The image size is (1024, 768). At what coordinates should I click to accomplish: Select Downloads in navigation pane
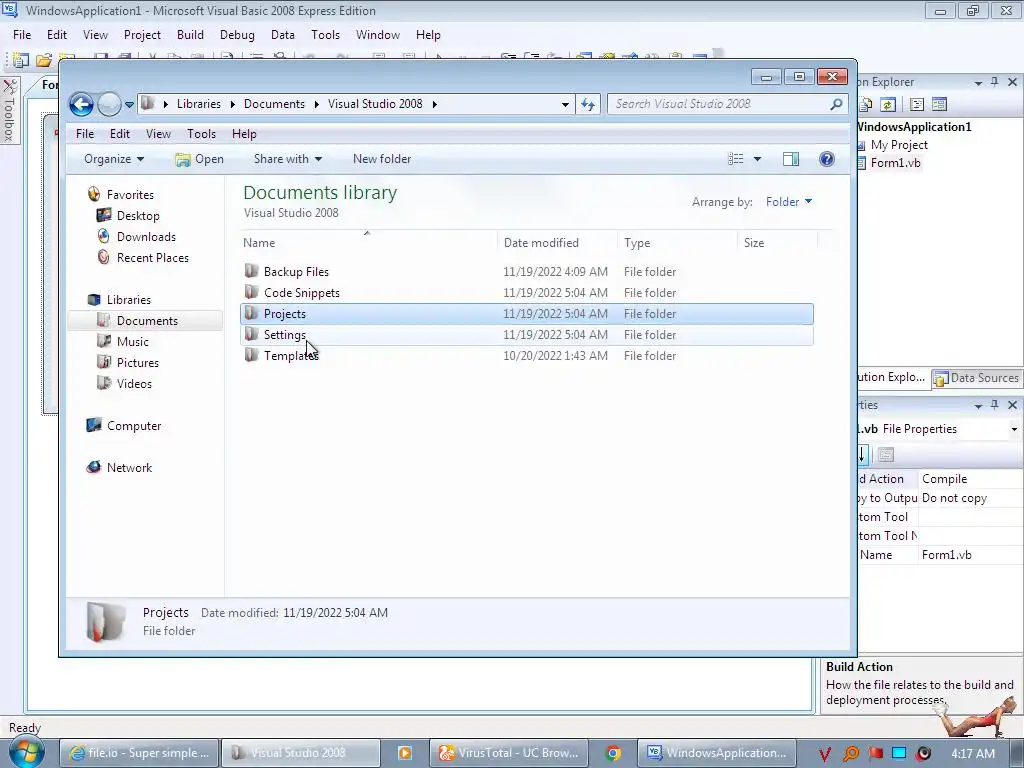(x=146, y=236)
